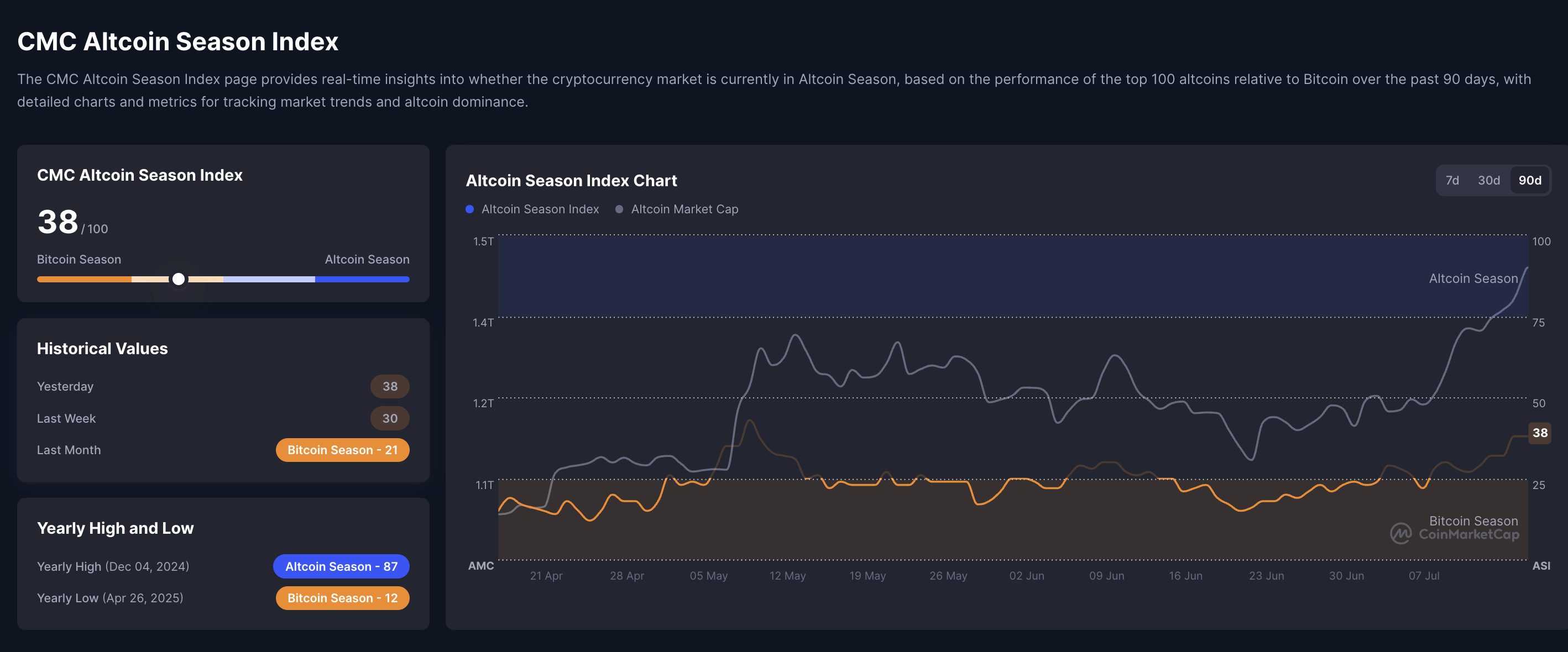The height and width of the screenshot is (652, 1568).
Task: Click the Altcoin Season - 87 badge
Action: tap(341, 566)
